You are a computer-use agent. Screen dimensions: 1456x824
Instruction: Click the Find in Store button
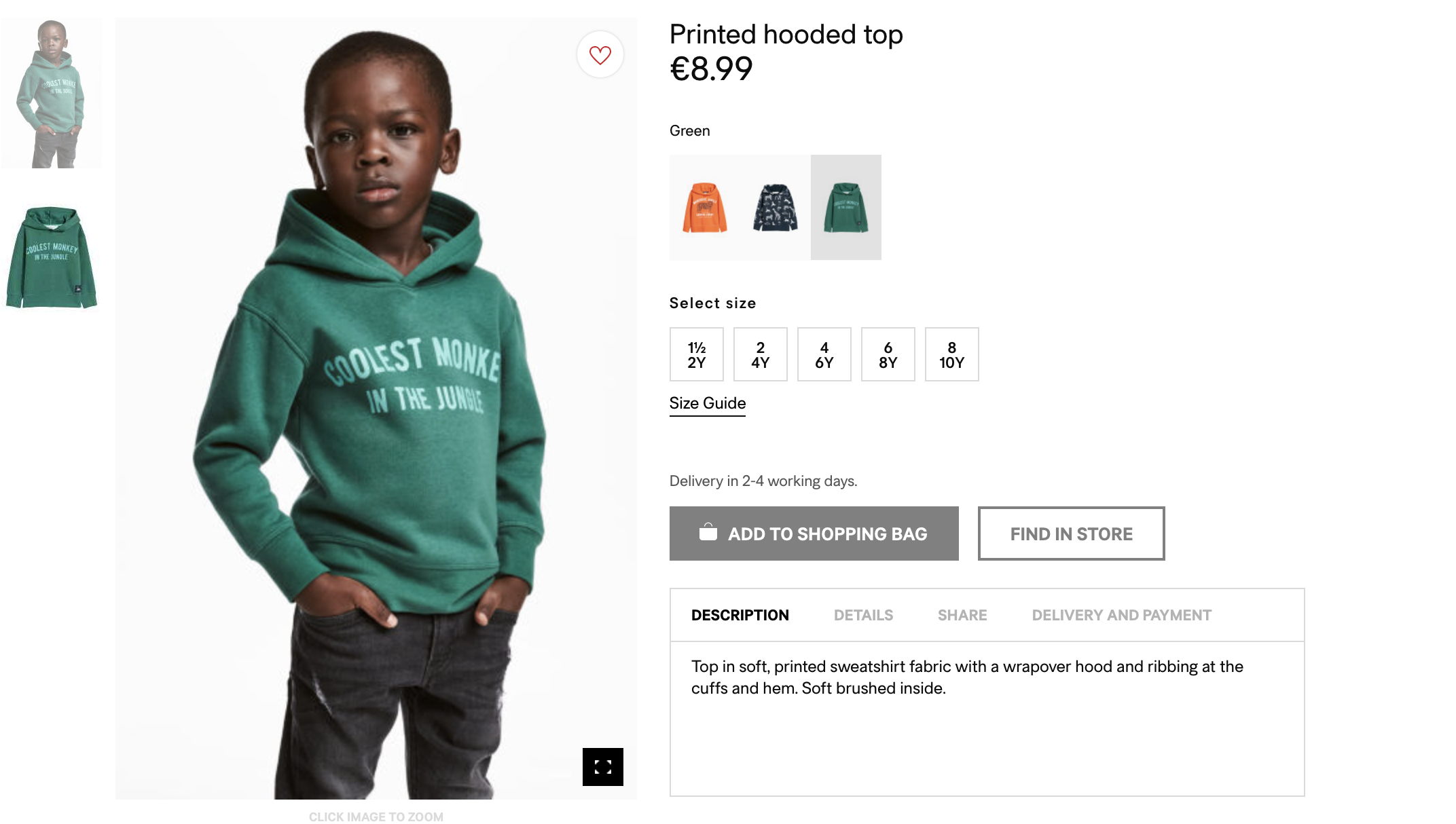(x=1071, y=533)
